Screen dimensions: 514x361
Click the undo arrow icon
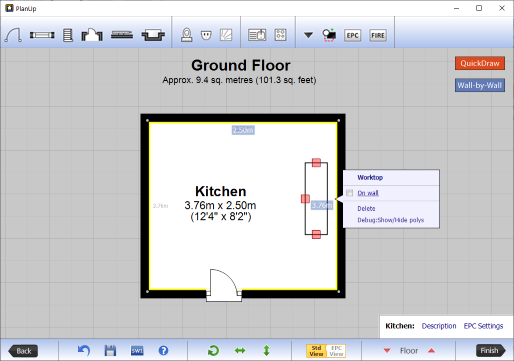click(84, 350)
